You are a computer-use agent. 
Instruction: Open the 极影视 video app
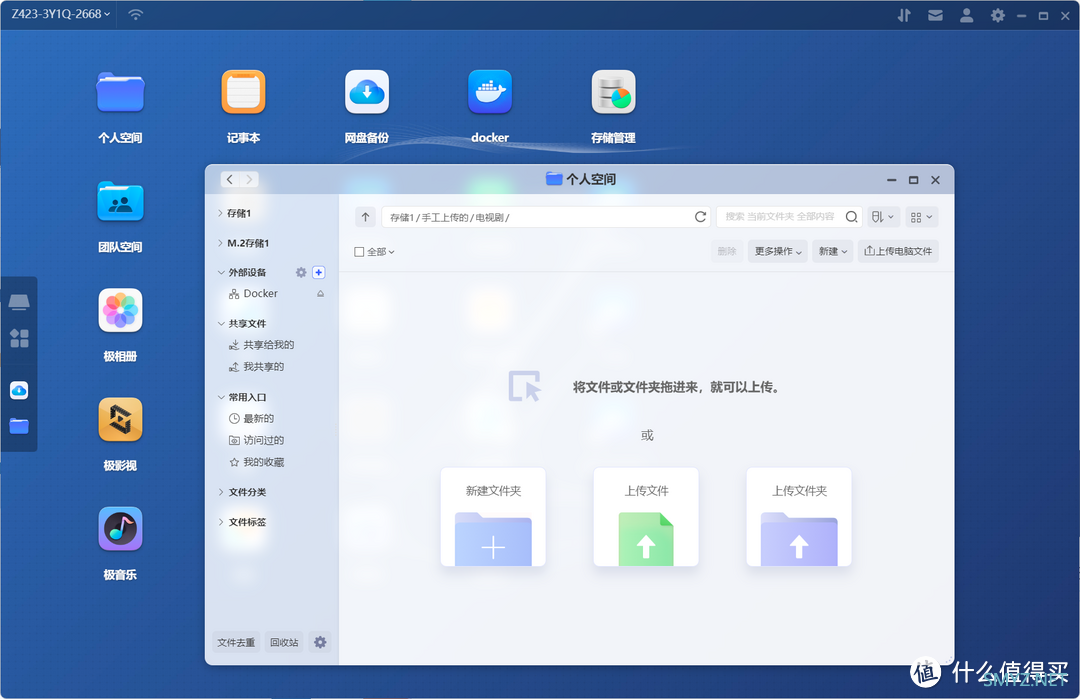(121, 420)
